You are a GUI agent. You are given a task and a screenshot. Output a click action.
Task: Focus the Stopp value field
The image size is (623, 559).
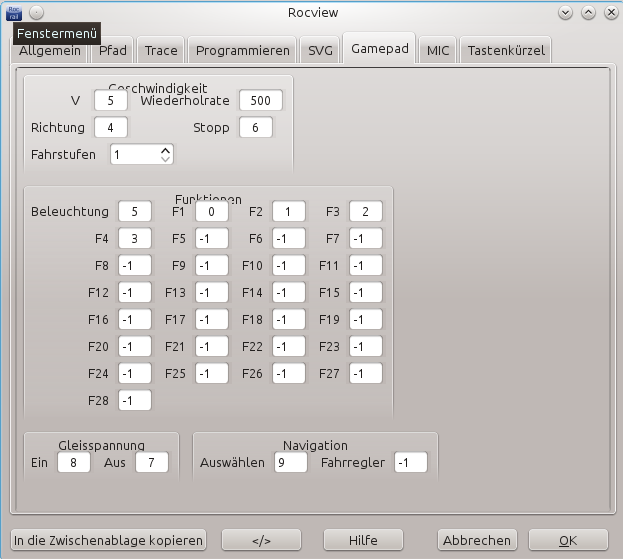(x=256, y=128)
